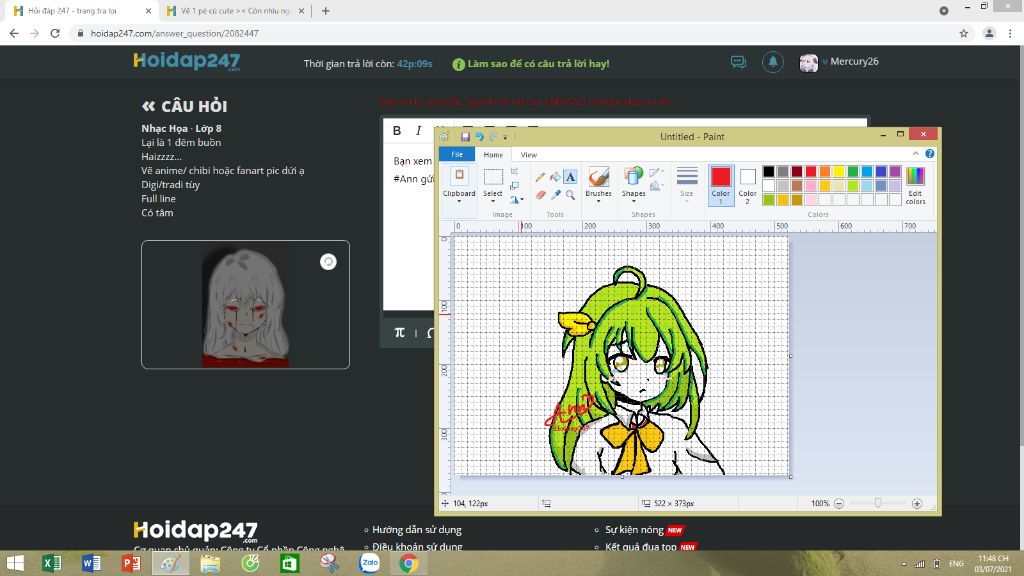Click the Hoidap247 header logo
This screenshot has width=1024, height=576.
(x=187, y=61)
